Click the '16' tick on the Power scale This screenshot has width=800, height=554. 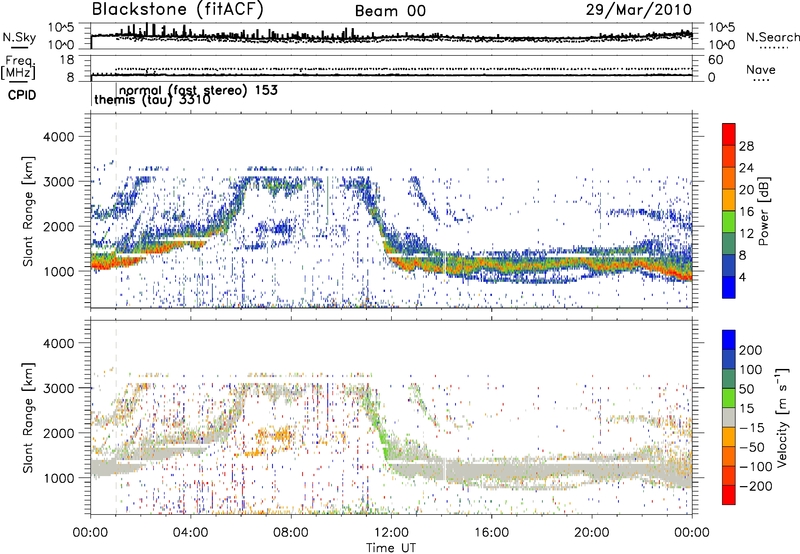[746, 212]
